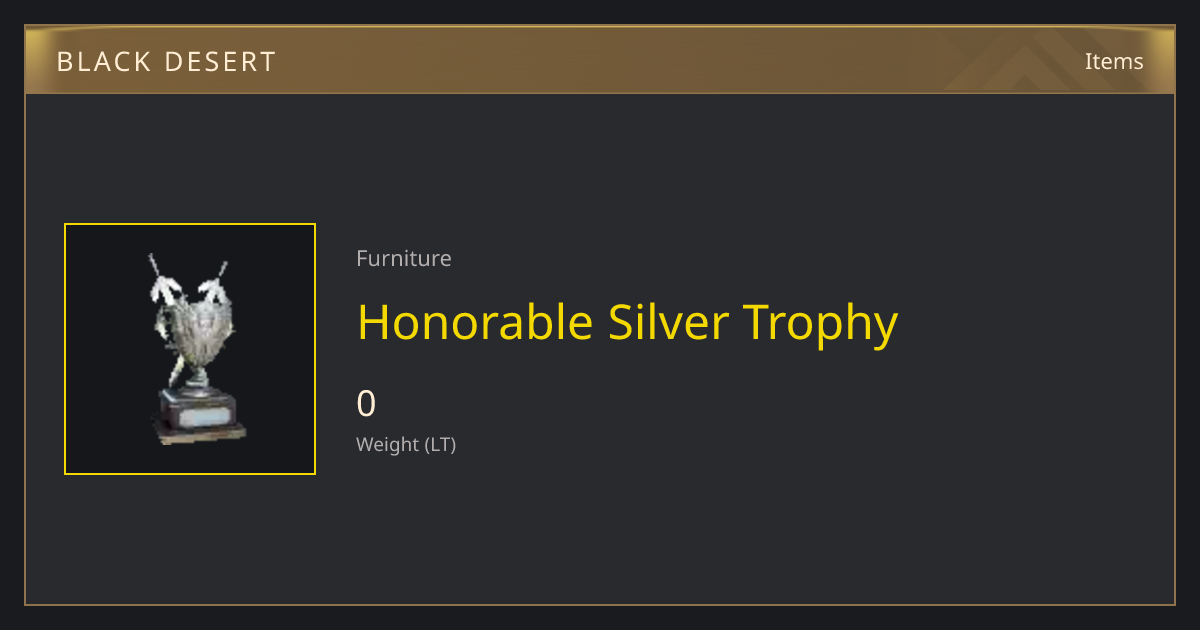Click the word Silver in the title
Viewport: 1200px width, 630px height.
(669, 322)
